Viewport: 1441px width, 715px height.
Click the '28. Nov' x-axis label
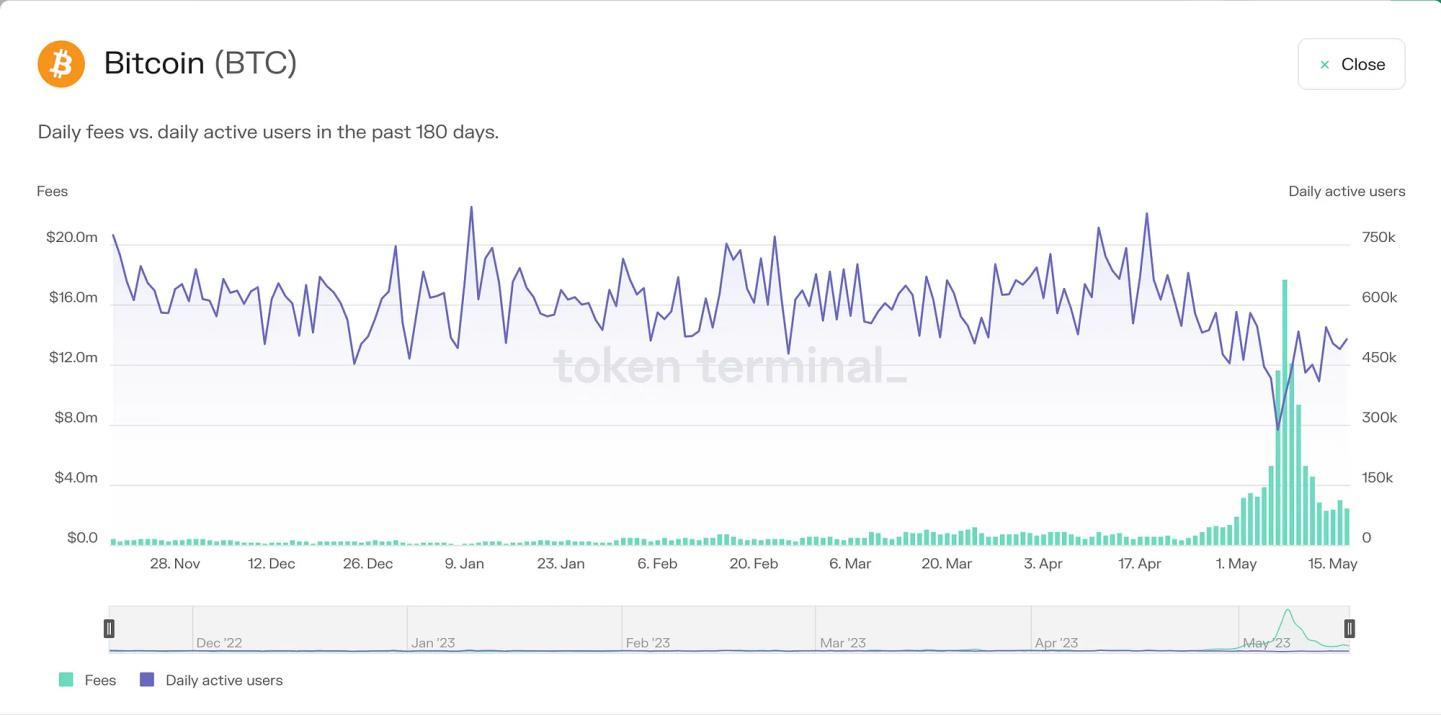[x=175, y=564]
